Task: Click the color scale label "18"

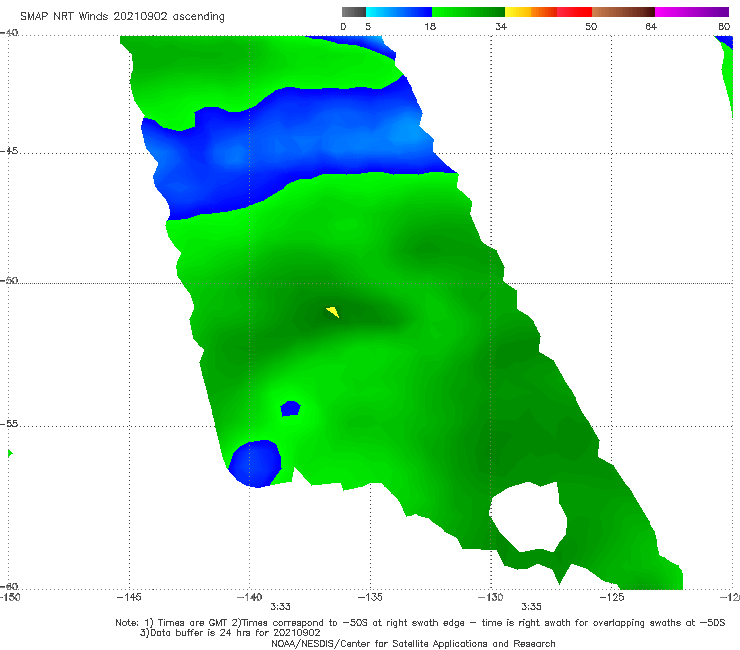Action: (x=430, y=27)
